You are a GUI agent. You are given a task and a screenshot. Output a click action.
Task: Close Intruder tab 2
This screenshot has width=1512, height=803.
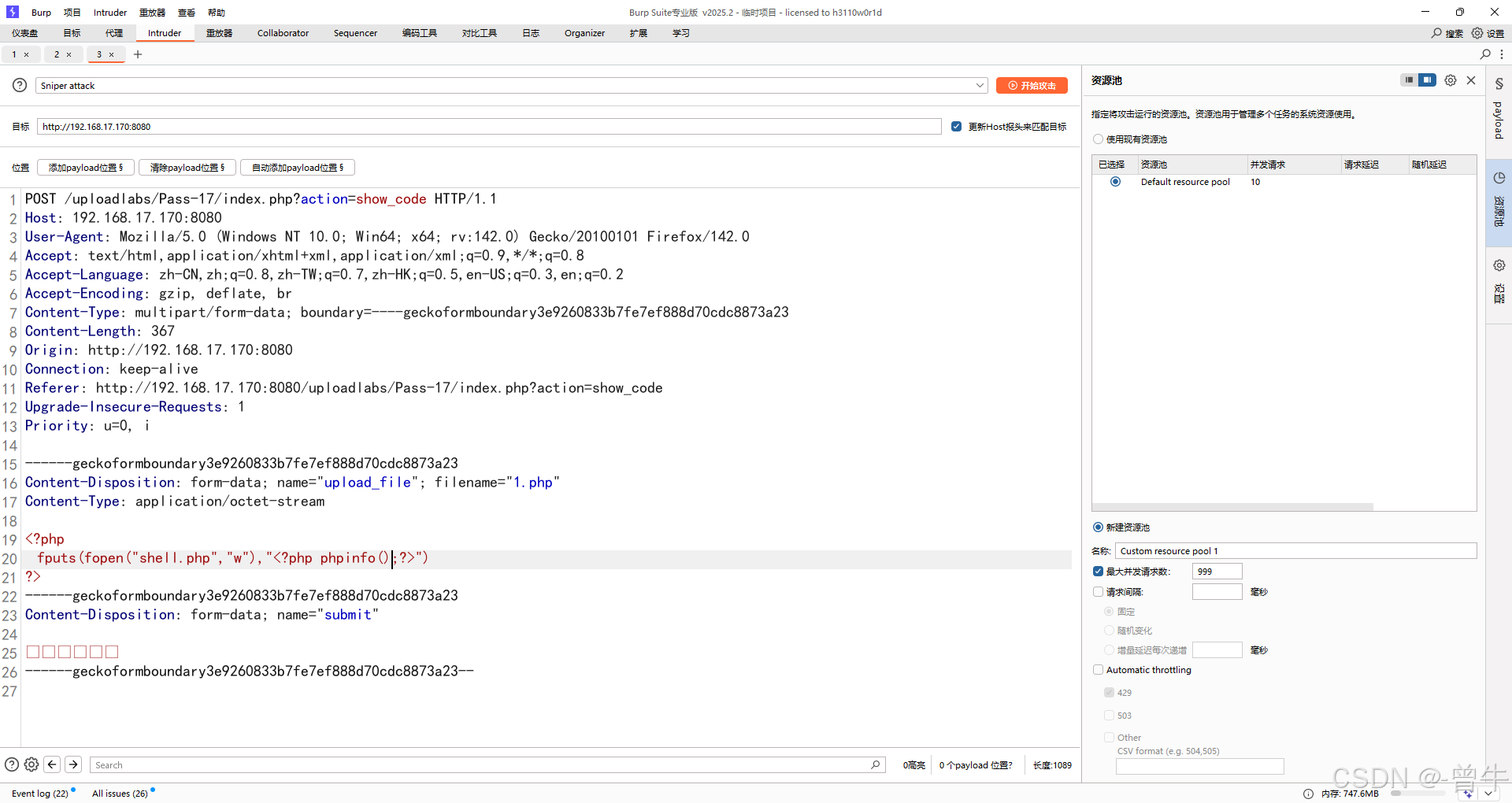pos(69,54)
